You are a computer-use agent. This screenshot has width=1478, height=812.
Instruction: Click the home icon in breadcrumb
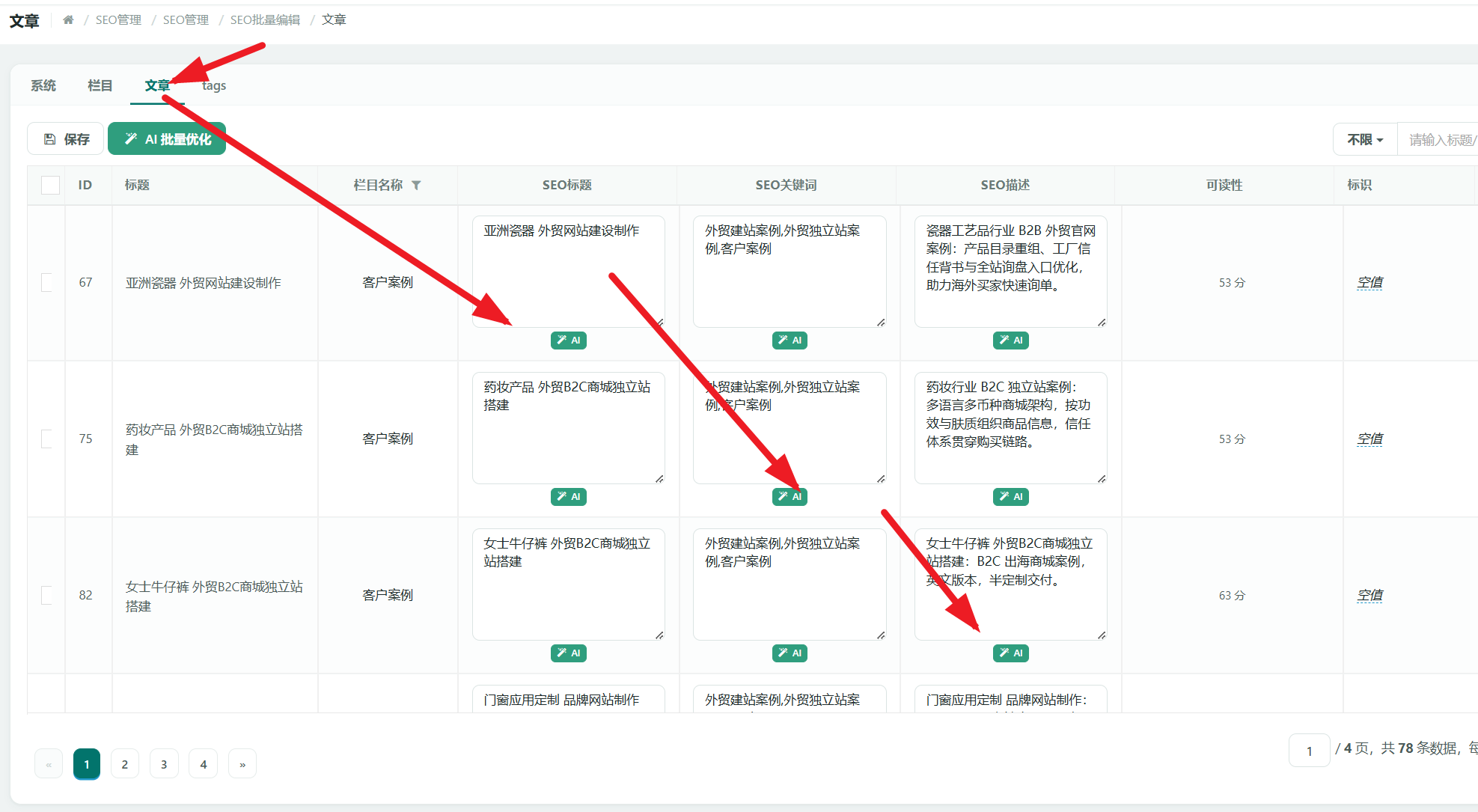pyautogui.click(x=68, y=19)
